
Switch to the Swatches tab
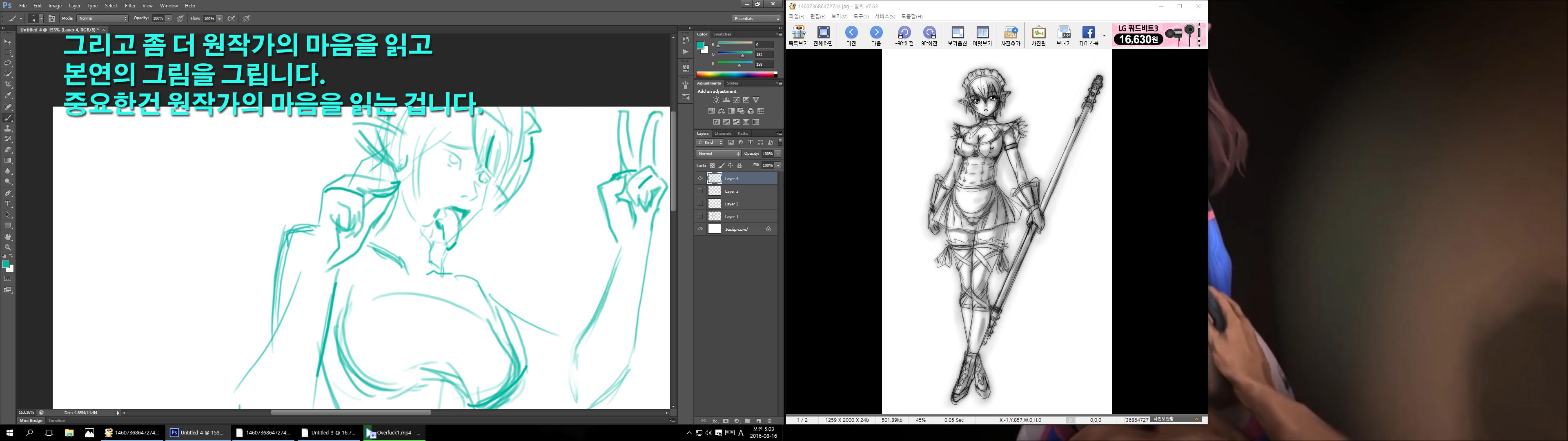point(722,34)
